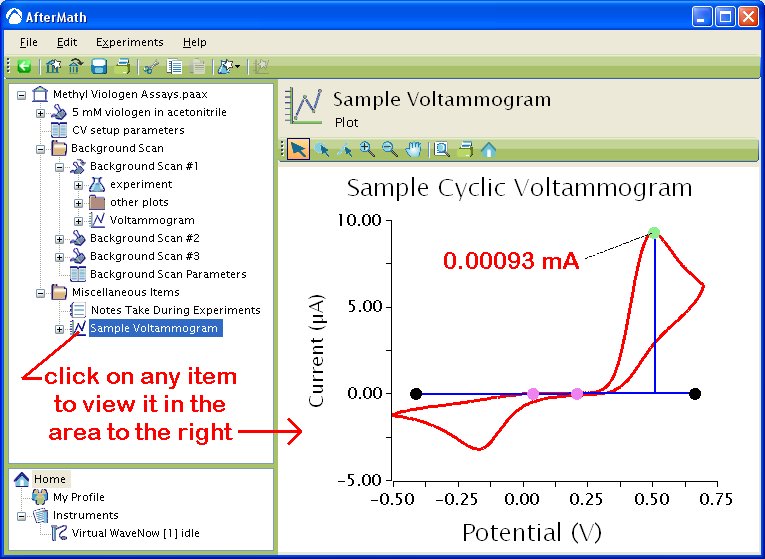The width and height of the screenshot is (765, 559).
Task: Collapse the Background Scan folder
Action: [x=40, y=149]
